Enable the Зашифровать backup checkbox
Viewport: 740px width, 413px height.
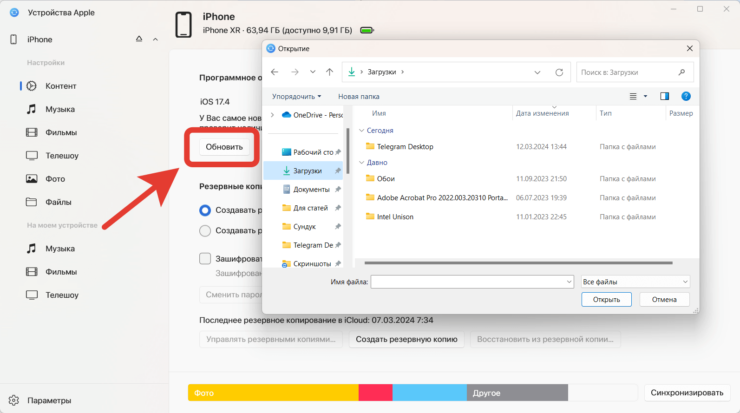[x=205, y=258]
